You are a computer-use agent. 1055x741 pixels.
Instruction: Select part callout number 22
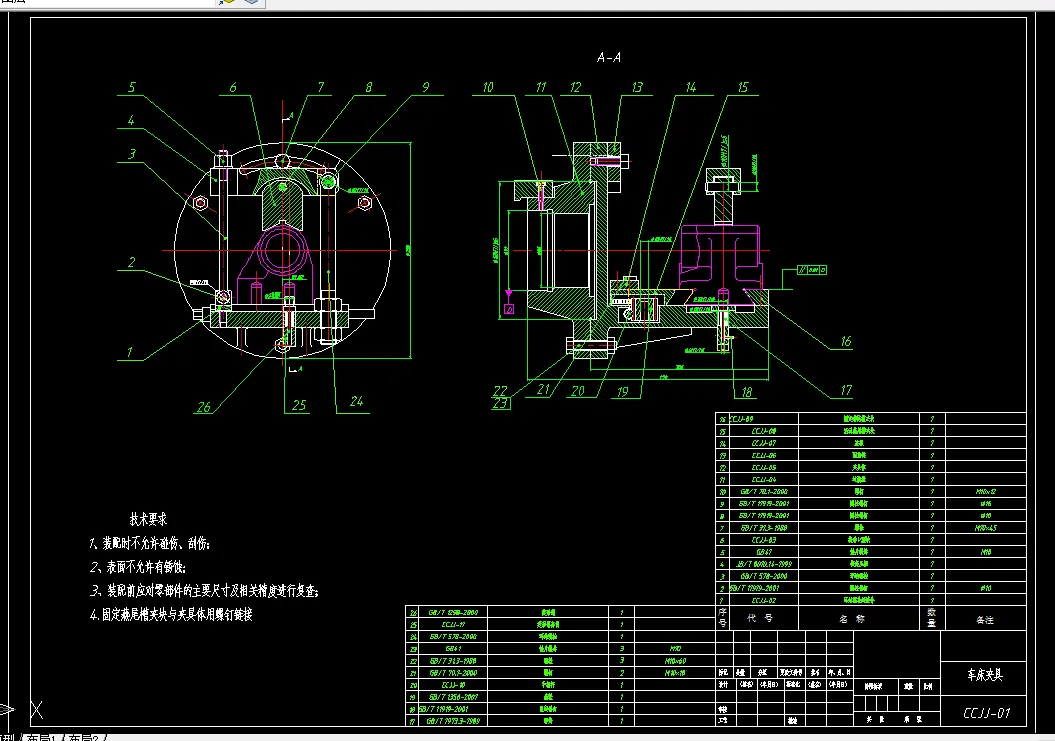pyautogui.click(x=500, y=391)
